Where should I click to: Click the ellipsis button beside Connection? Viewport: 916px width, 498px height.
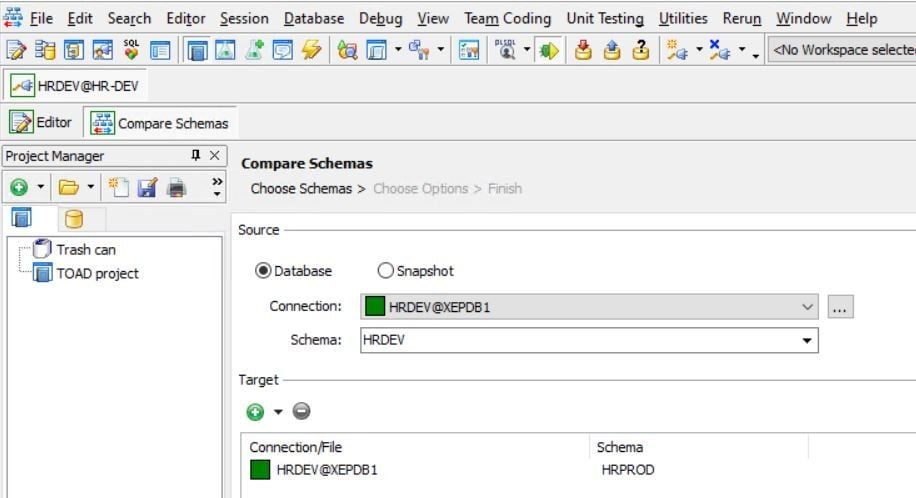pos(840,307)
